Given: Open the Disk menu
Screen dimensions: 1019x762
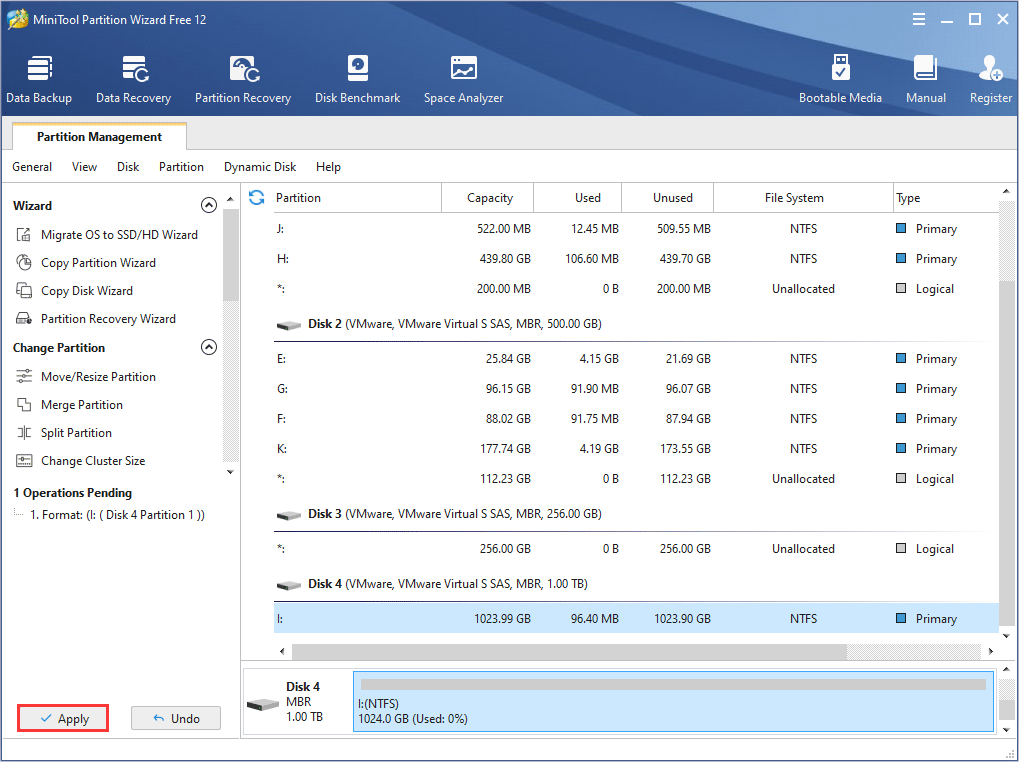Looking at the screenshot, I should (128, 167).
